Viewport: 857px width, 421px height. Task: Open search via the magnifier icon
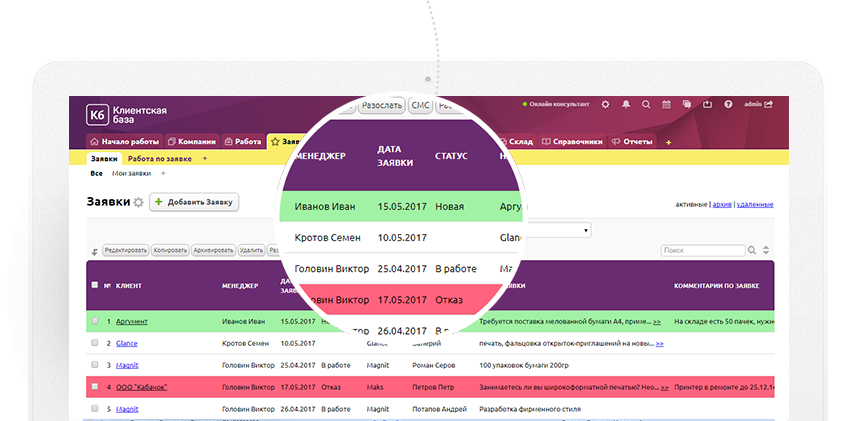pos(646,104)
